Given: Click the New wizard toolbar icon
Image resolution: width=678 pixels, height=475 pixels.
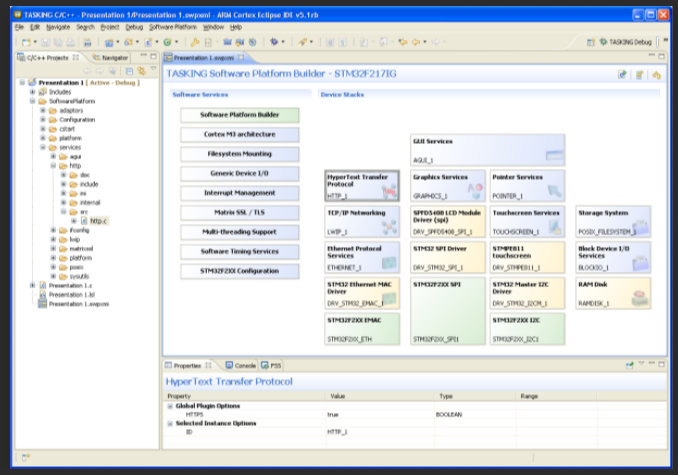Looking at the screenshot, I should [x=26, y=42].
